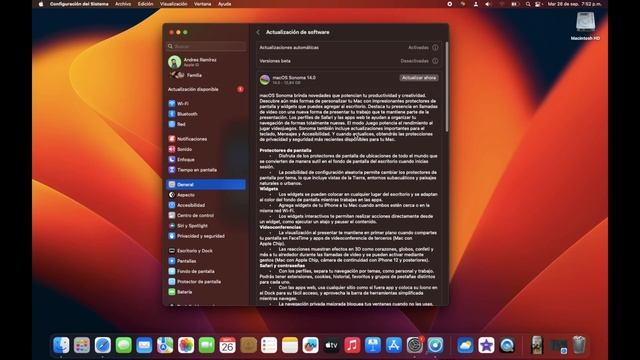Open the Ventana menu

pyautogui.click(x=202, y=4)
